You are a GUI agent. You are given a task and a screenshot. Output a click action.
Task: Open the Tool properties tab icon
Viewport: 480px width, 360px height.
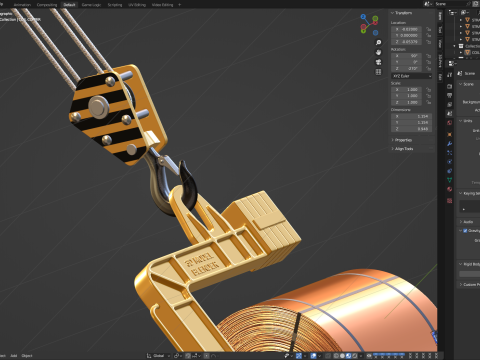tap(449, 75)
